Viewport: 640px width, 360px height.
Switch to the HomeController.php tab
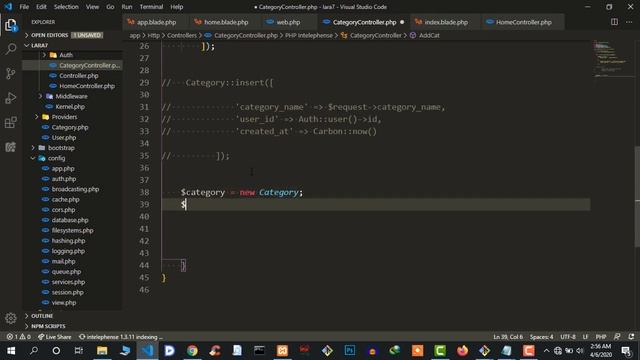point(523,22)
